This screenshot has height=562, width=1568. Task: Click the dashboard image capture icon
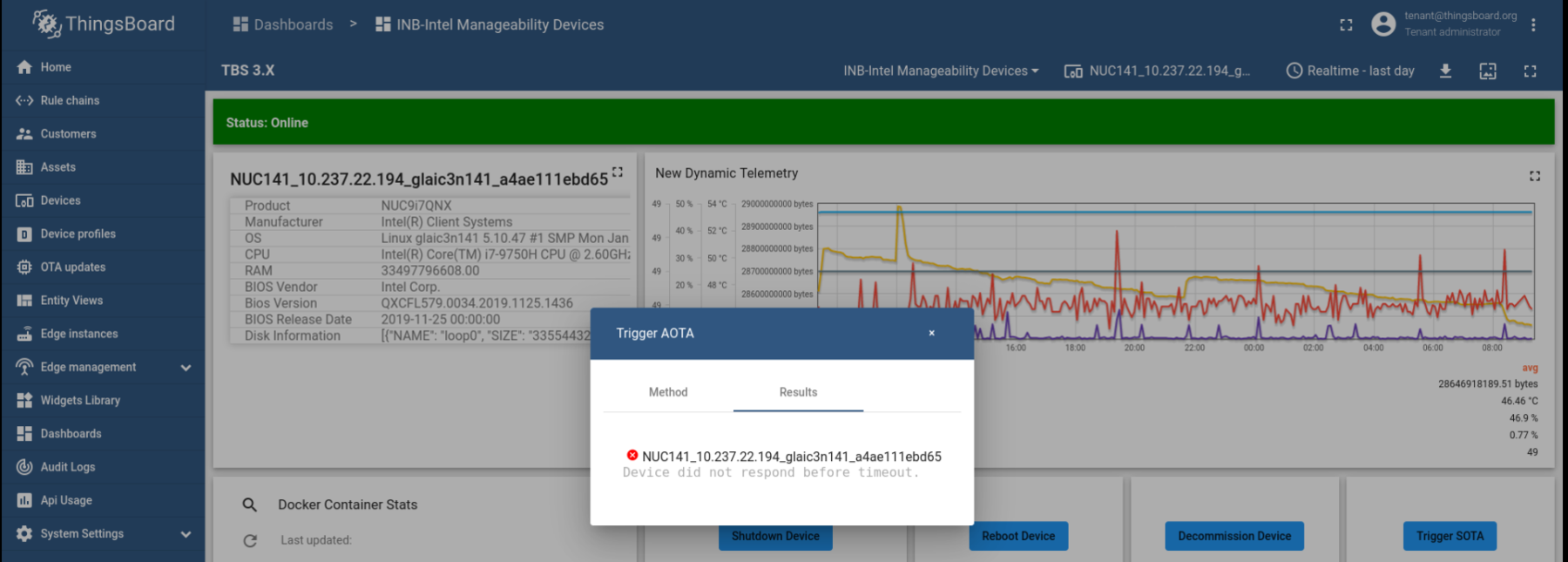pyautogui.click(x=1488, y=71)
